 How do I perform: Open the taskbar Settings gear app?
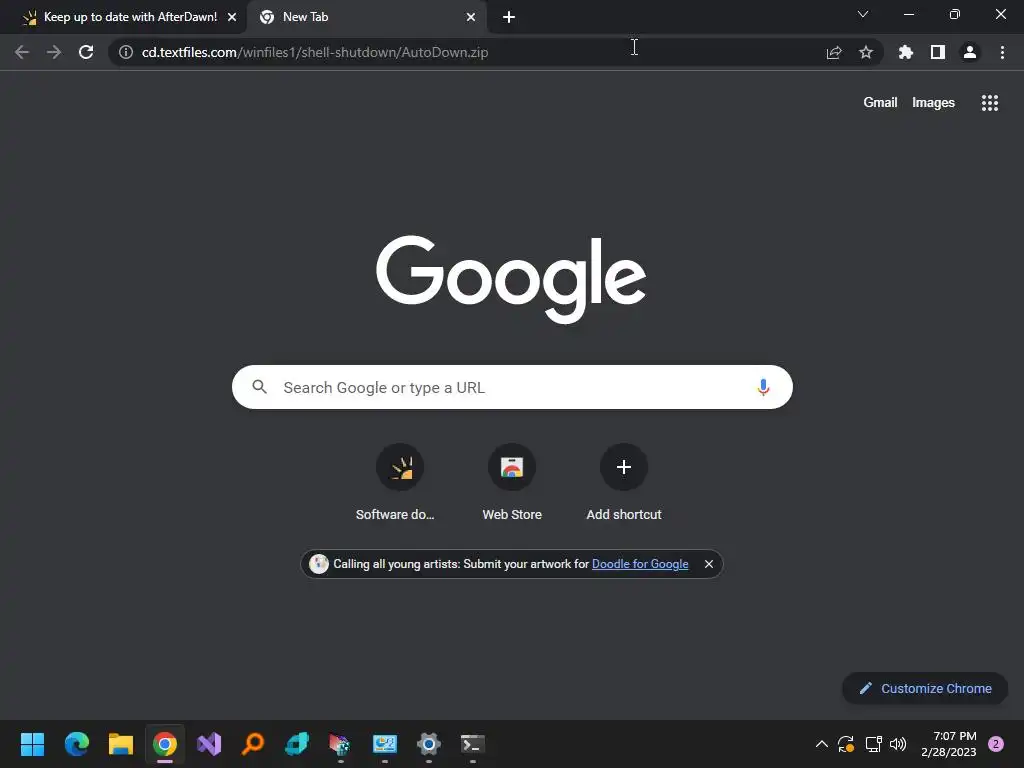(x=428, y=744)
